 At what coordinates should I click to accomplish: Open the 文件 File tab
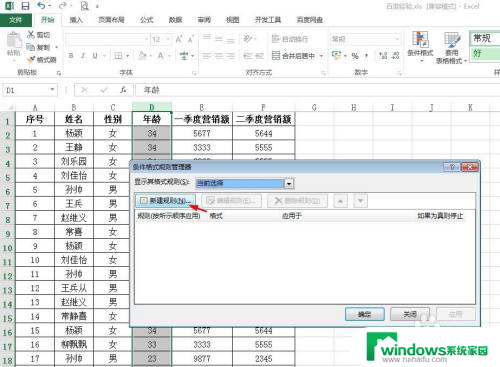click(x=16, y=20)
